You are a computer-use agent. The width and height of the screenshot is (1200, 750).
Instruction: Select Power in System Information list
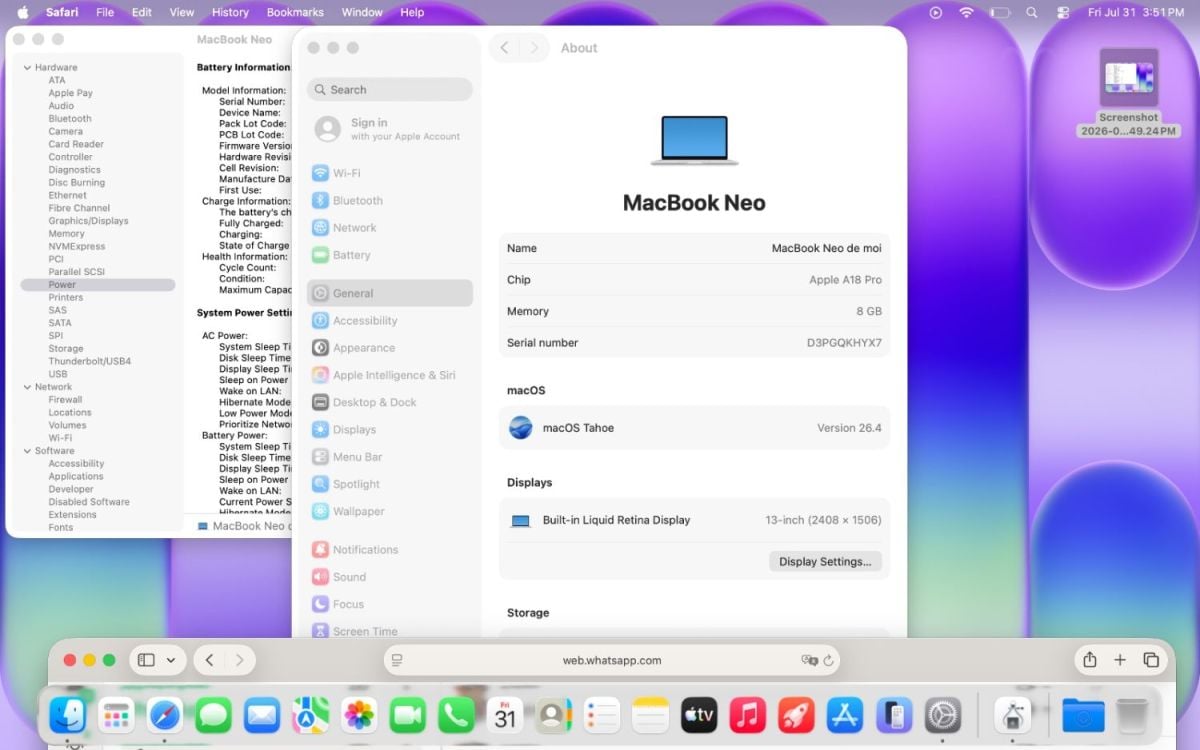97,285
